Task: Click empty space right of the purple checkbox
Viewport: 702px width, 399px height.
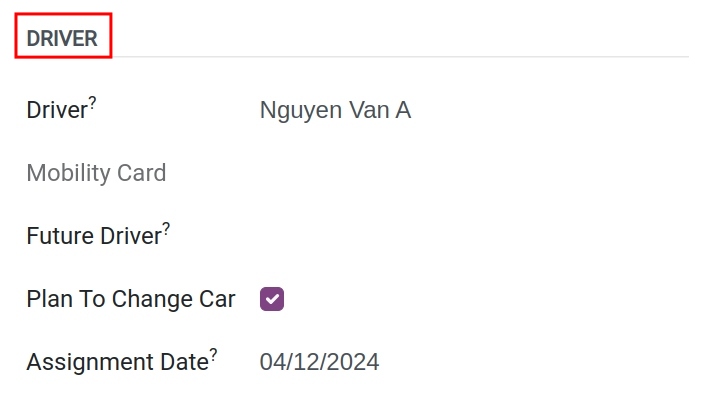Action: [x=486, y=299]
